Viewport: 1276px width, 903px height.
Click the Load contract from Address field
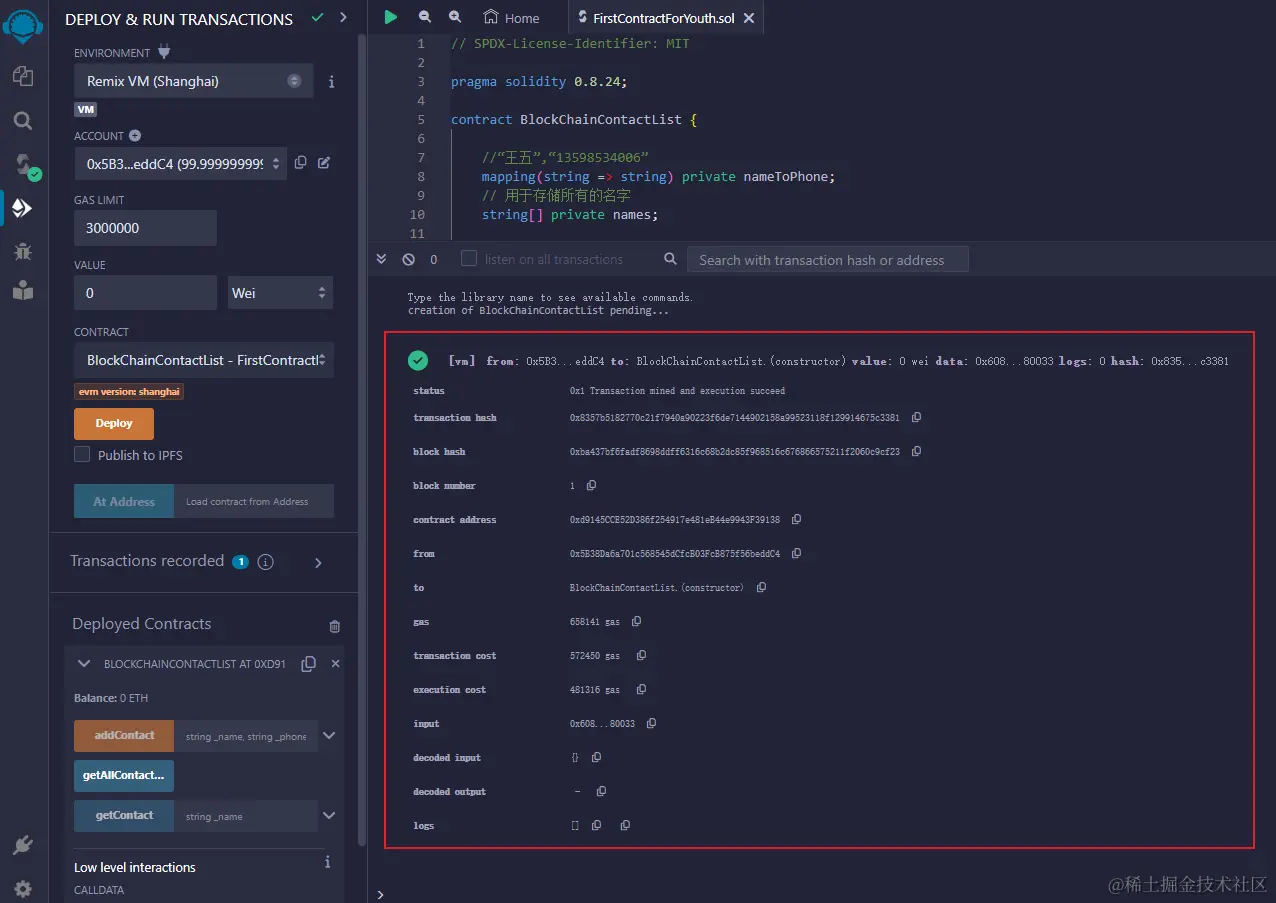254,501
